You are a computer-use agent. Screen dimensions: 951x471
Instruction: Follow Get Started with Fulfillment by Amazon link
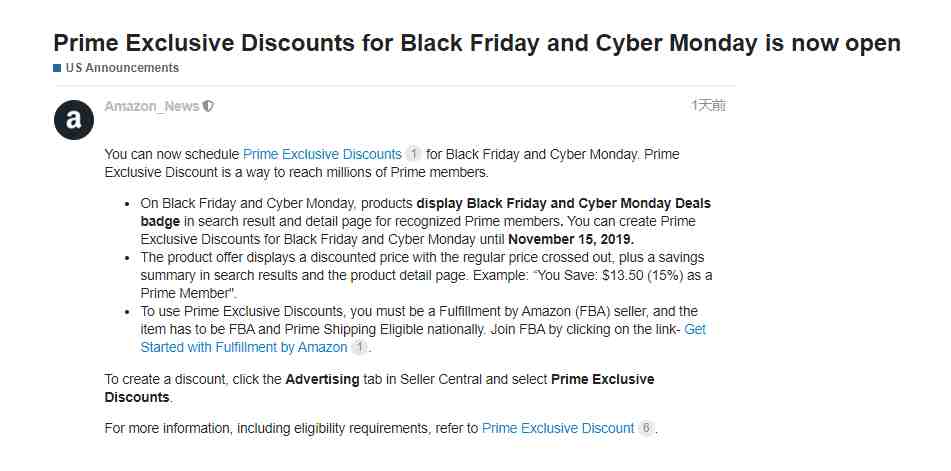point(423,338)
